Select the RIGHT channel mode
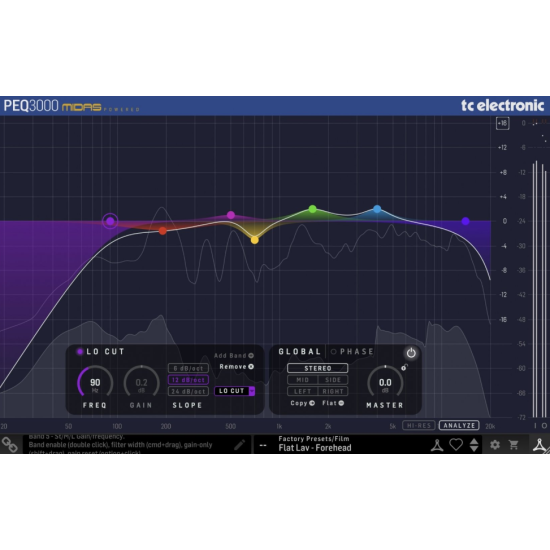The height and width of the screenshot is (550, 550). pyautogui.click(x=333, y=391)
